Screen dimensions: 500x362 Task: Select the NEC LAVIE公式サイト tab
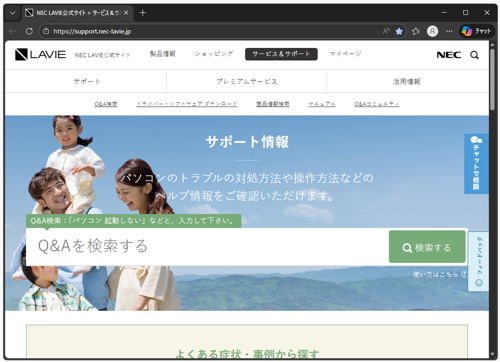tap(78, 13)
